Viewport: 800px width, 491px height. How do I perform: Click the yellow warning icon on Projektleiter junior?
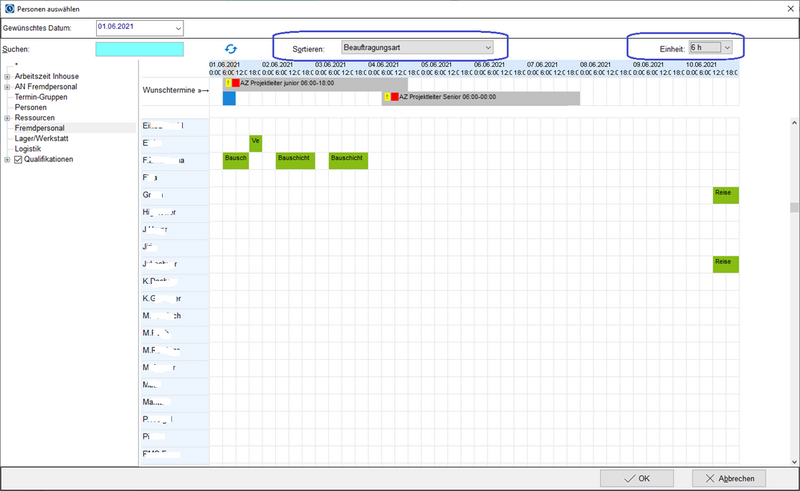[228, 84]
